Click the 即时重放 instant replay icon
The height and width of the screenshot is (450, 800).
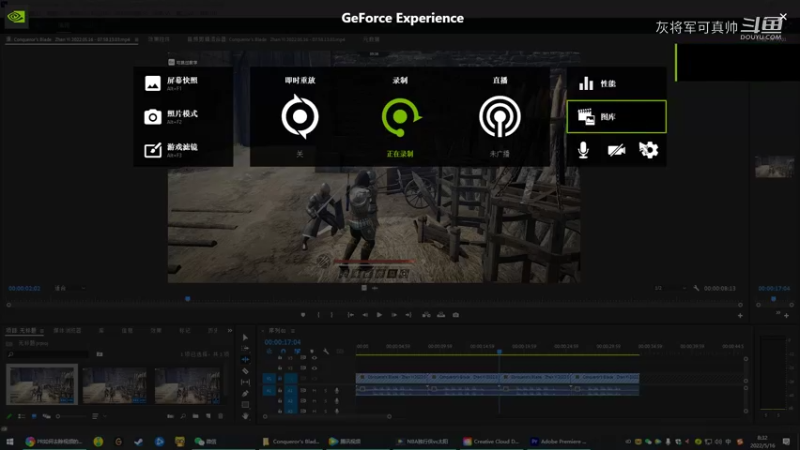pos(300,117)
